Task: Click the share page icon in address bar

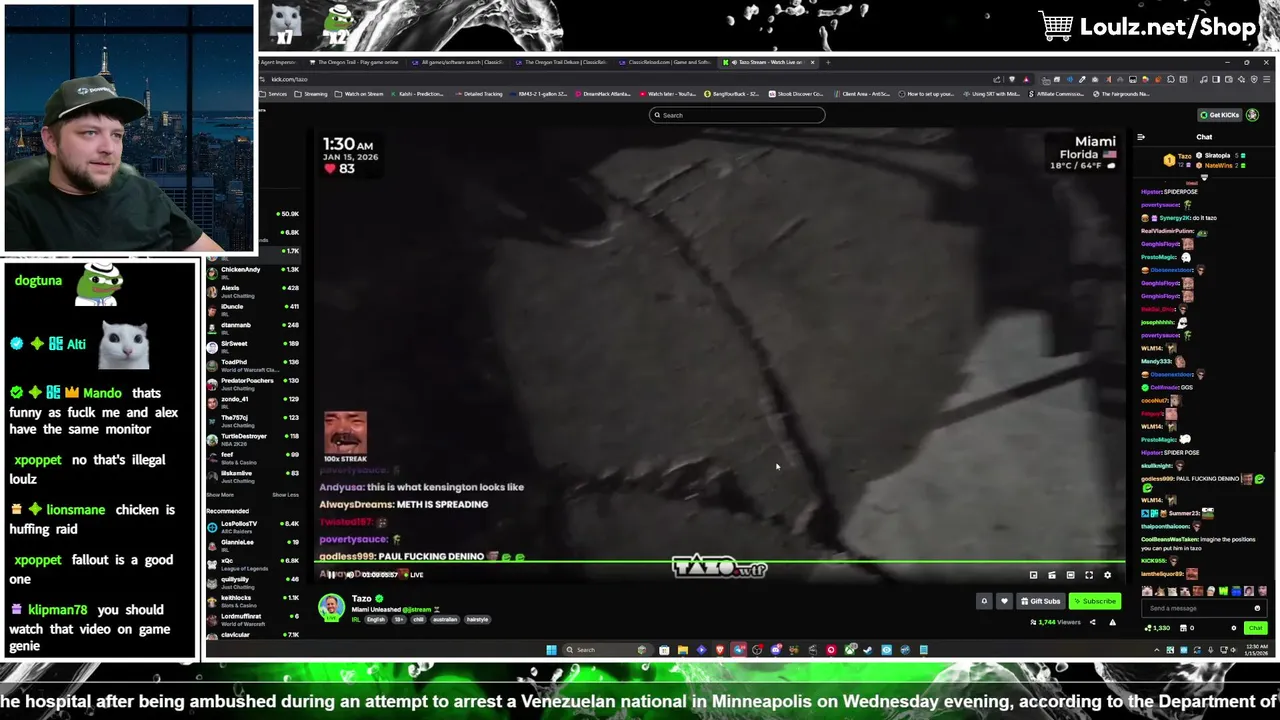Action: 997,79
